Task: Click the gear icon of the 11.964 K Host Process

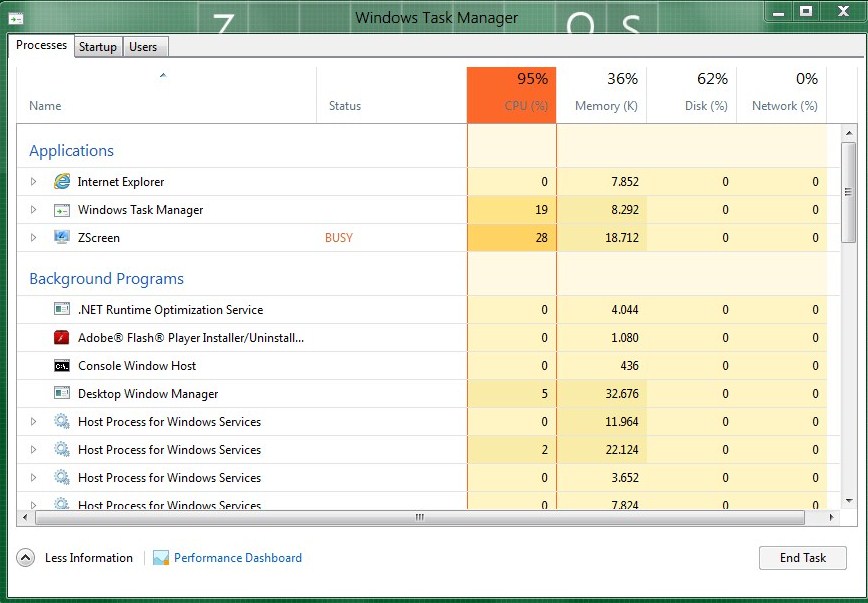Action: click(x=61, y=421)
